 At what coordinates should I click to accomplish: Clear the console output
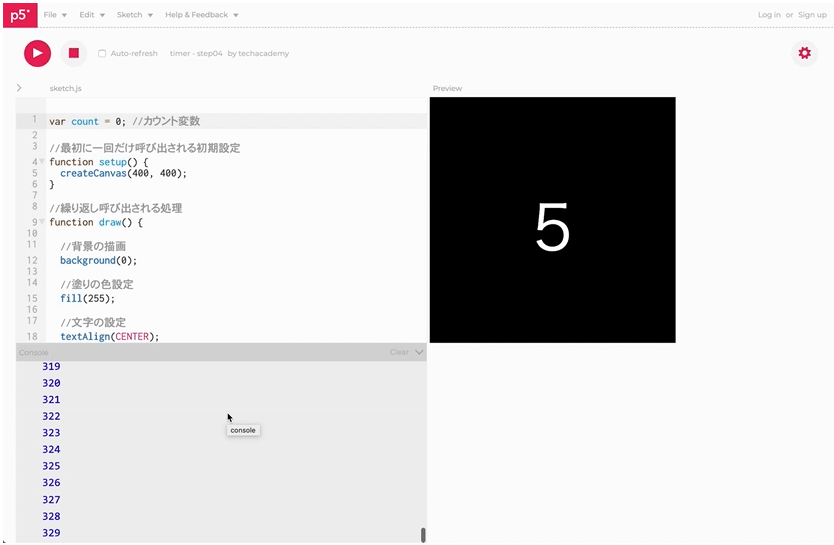point(399,352)
